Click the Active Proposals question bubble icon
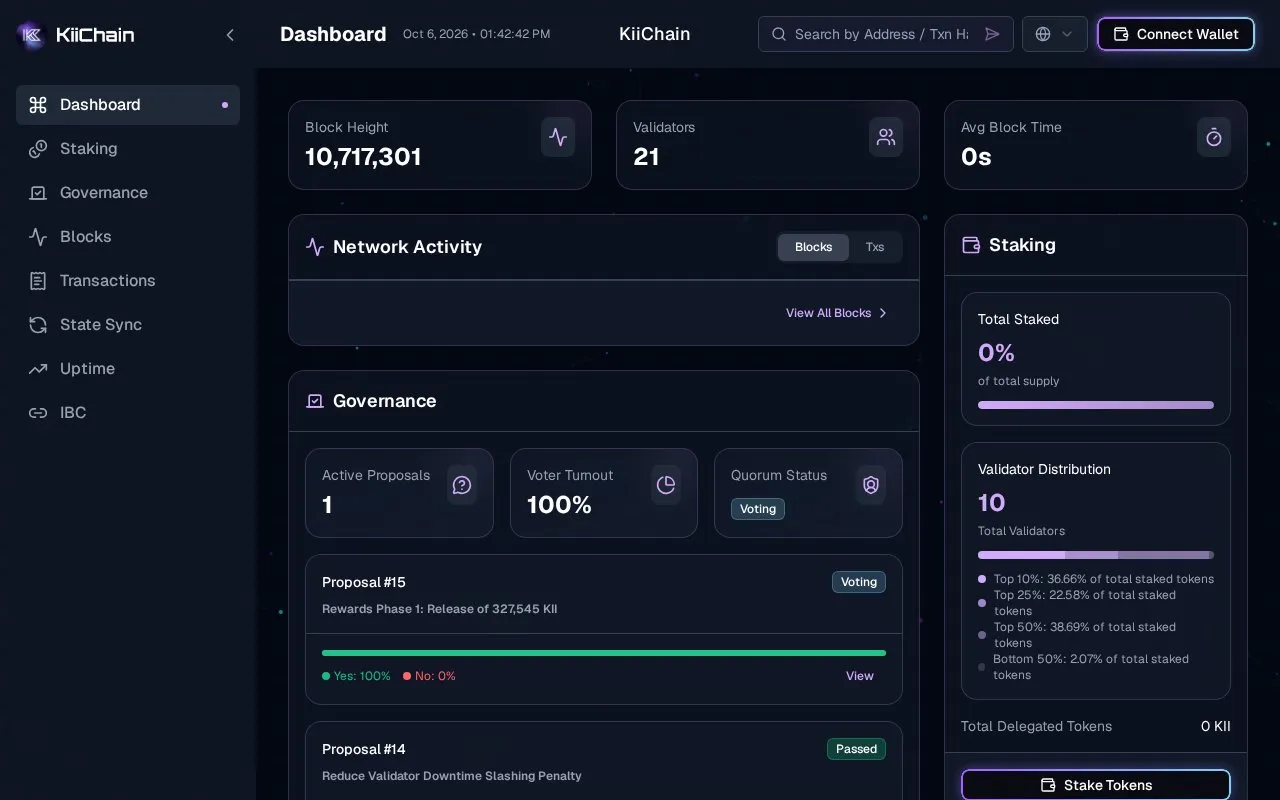1280x800 pixels. tap(462, 485)
